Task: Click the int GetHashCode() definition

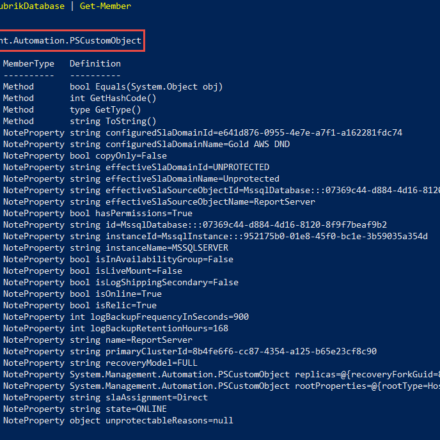Action: [113, 98]
